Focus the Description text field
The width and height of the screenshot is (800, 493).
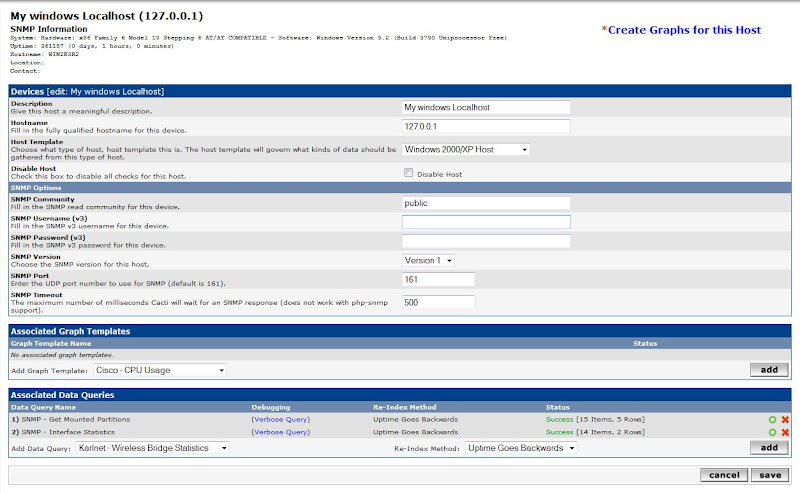click(486, 107)
